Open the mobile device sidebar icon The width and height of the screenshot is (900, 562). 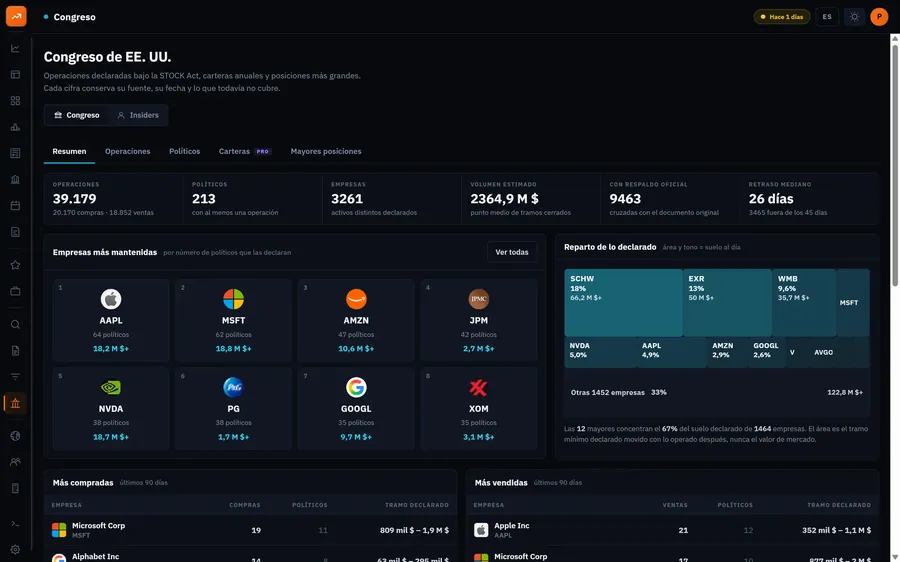(x=15, y=488)
